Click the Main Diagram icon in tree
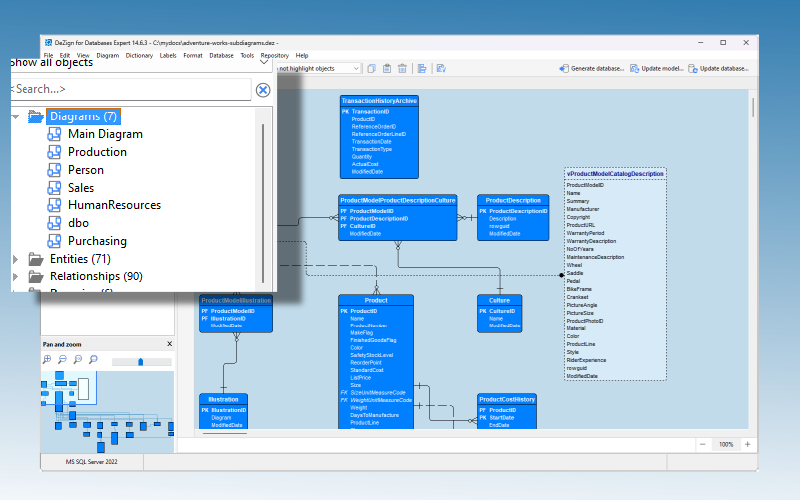Image resolution: width=800 pixels, height=500 pixels. 54,134
